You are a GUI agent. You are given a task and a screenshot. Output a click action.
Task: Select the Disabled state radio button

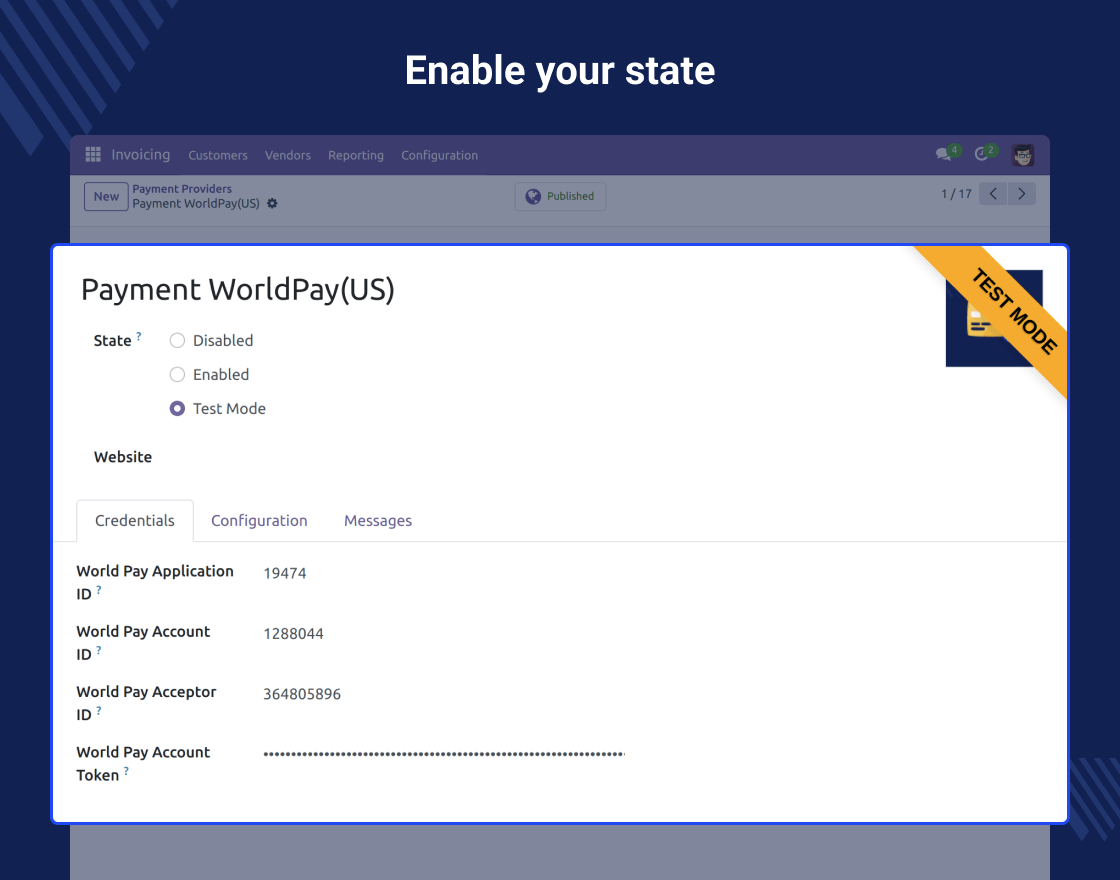177,340
